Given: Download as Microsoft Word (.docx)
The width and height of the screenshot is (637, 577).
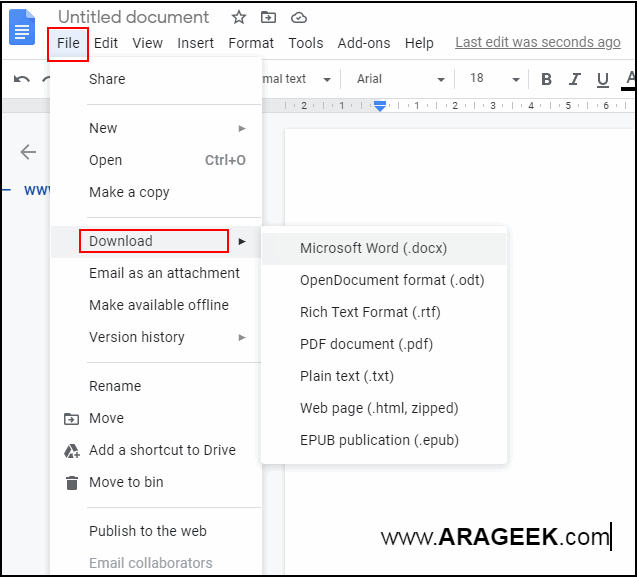Looking at the screenshot, I should 384,248.
